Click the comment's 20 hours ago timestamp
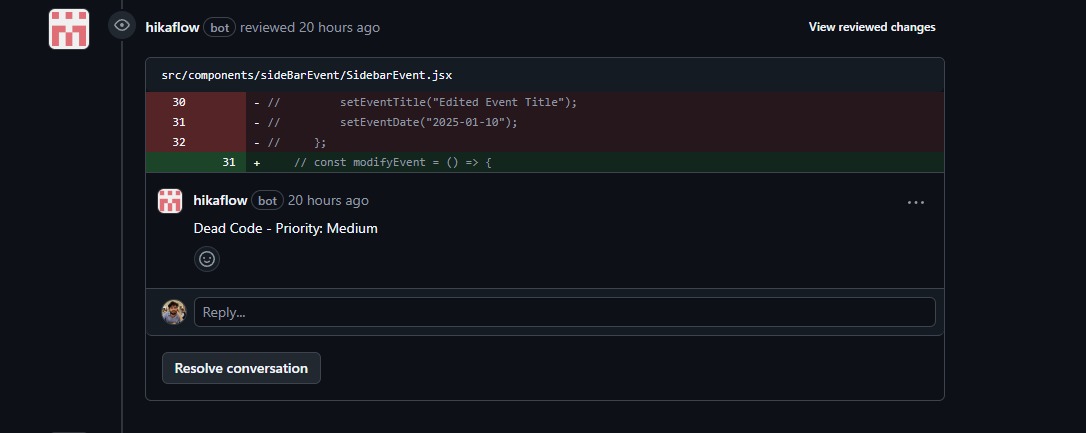Image resolution: width=1086 pixels, height=433 pixels. (x=328, y=200)
